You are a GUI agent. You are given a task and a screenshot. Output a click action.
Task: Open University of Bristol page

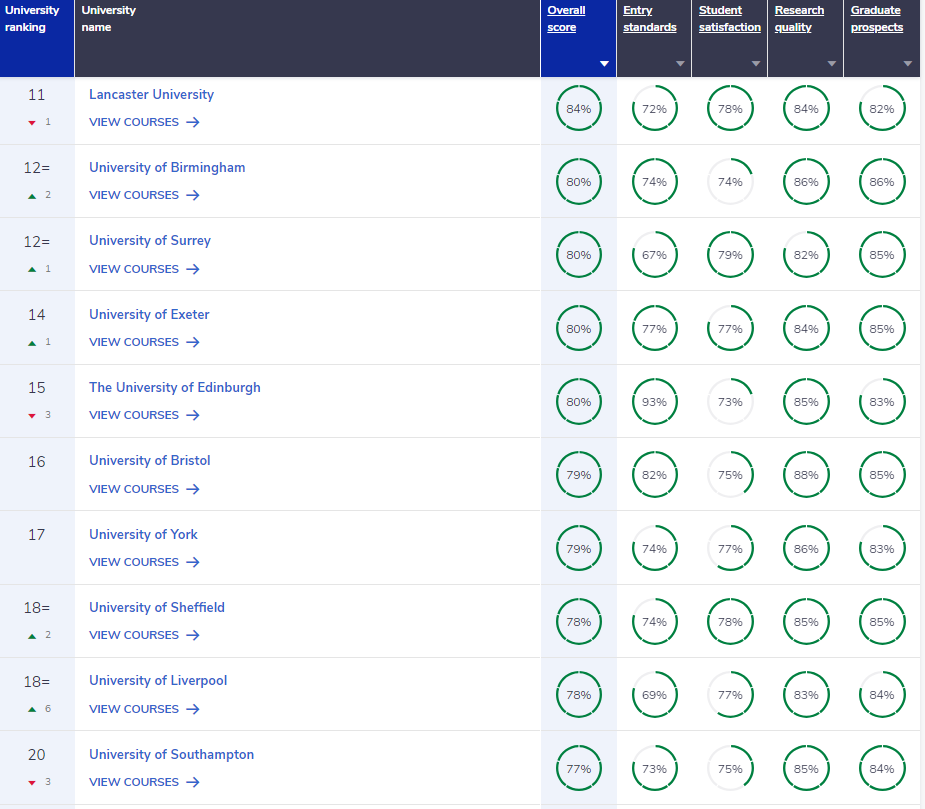coord(150,461)
